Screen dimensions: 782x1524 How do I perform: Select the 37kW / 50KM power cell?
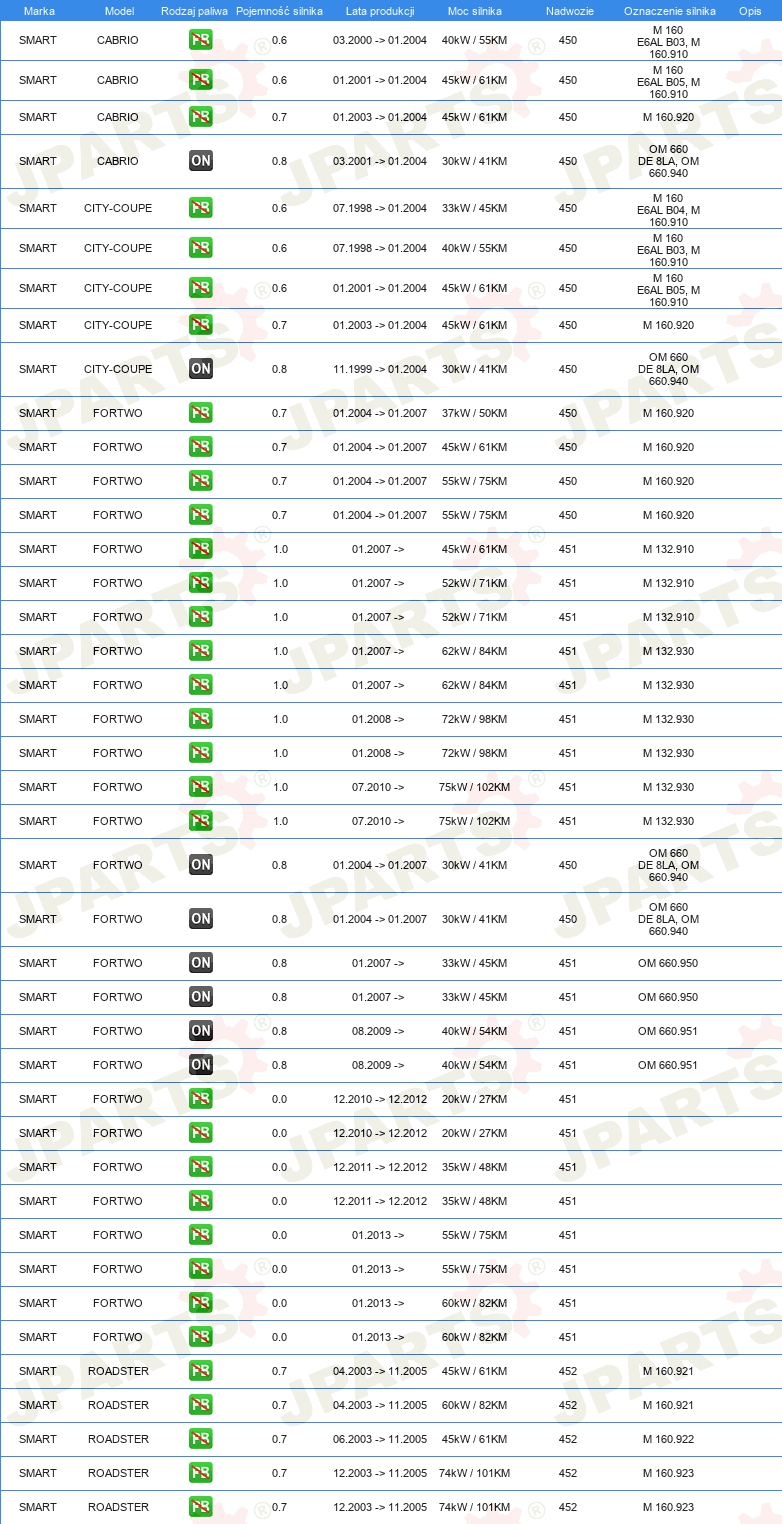(475, 413)
